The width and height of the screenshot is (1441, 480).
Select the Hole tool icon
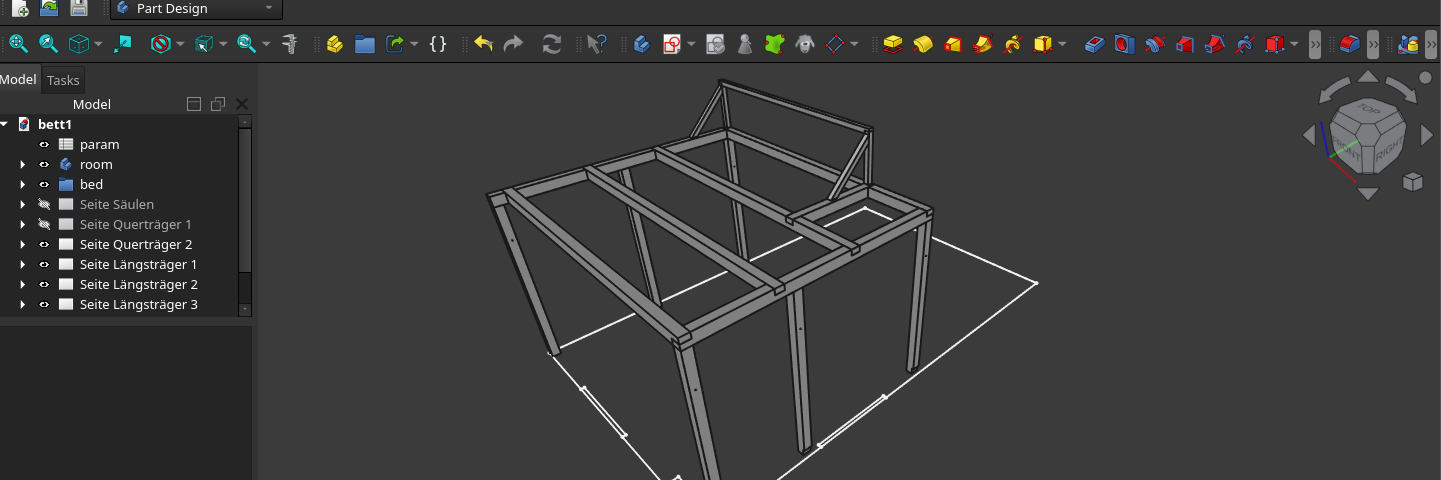[1125, 44]
